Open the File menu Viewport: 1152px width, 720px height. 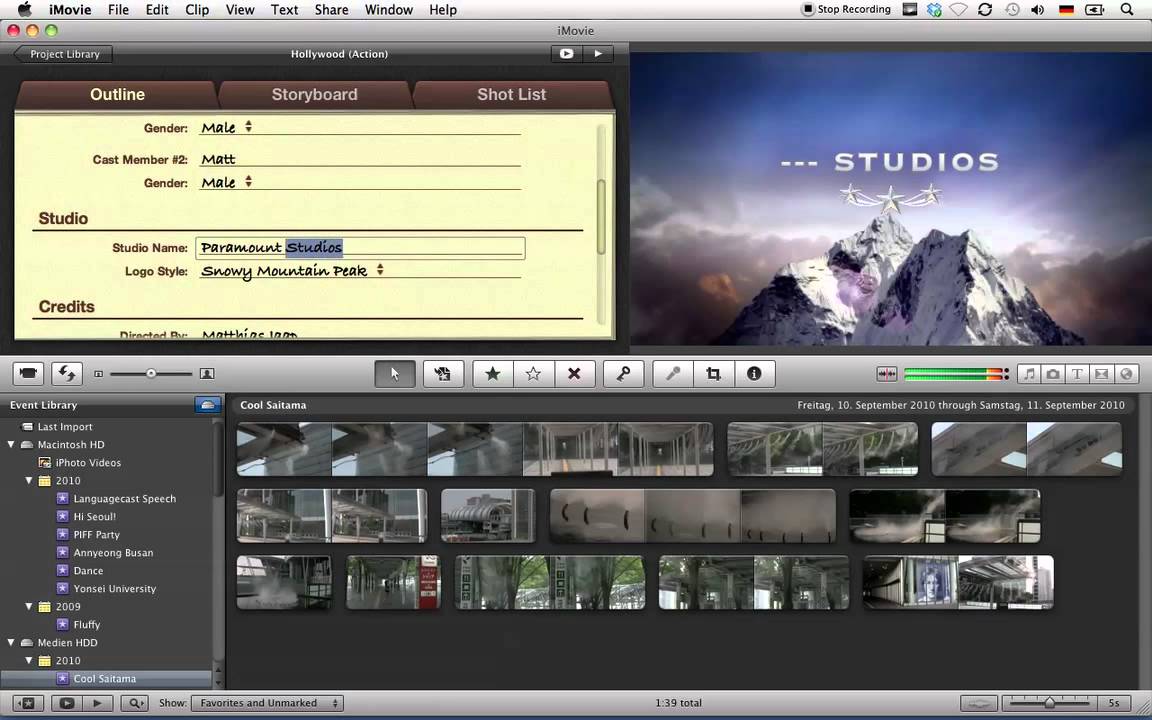[x=118, y=10]
